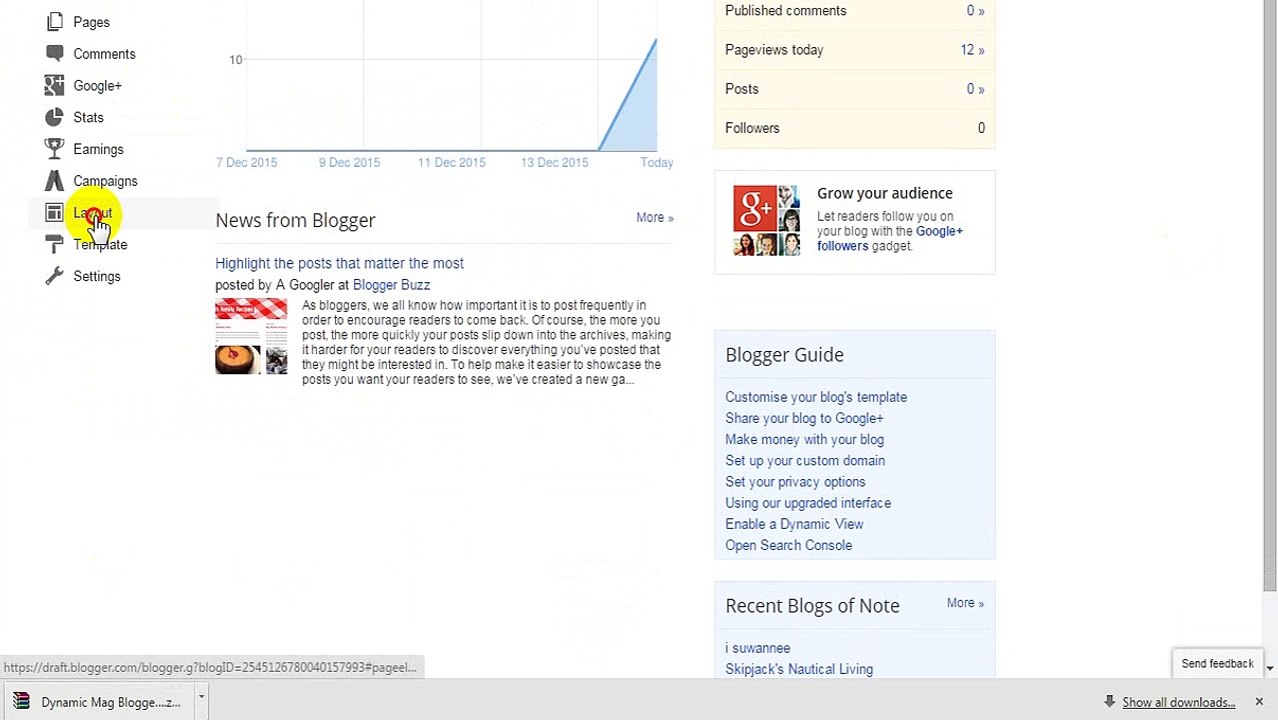1278x720 pixels.
Task: Open the Stats section
Action: (x=88, y=118)
